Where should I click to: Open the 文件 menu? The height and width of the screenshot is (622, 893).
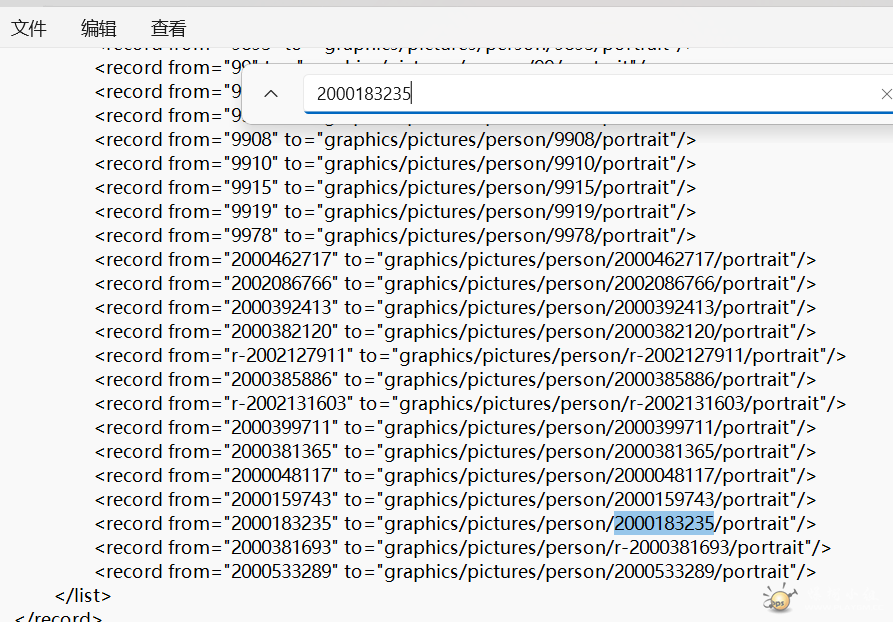pyautogui.click(x=28, y=28)
